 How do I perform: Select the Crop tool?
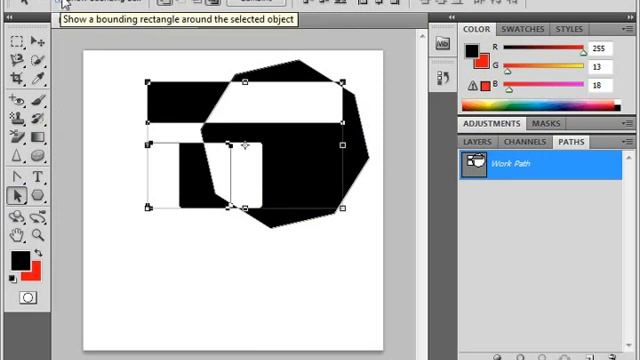pyautogui.click(x=17, y=78)
